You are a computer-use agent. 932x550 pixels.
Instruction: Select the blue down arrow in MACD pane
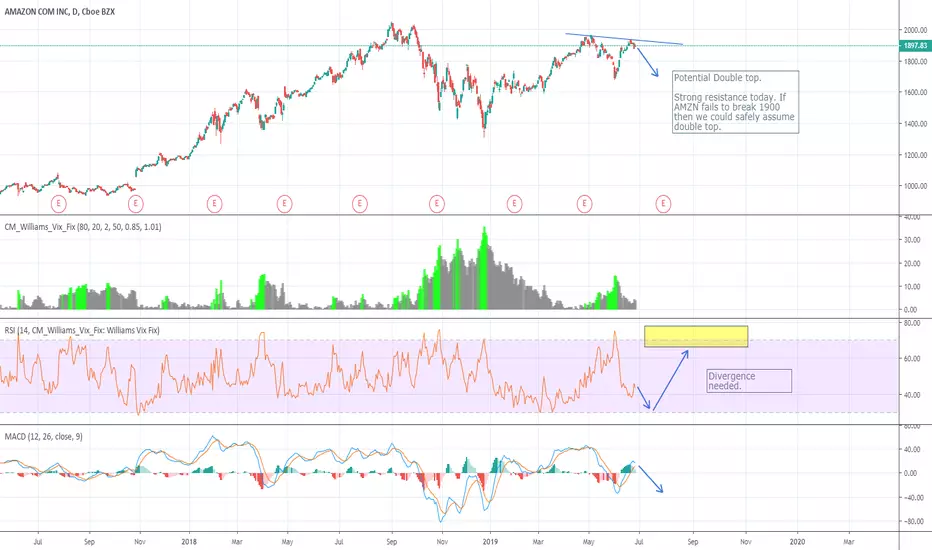tap(648, 478)
